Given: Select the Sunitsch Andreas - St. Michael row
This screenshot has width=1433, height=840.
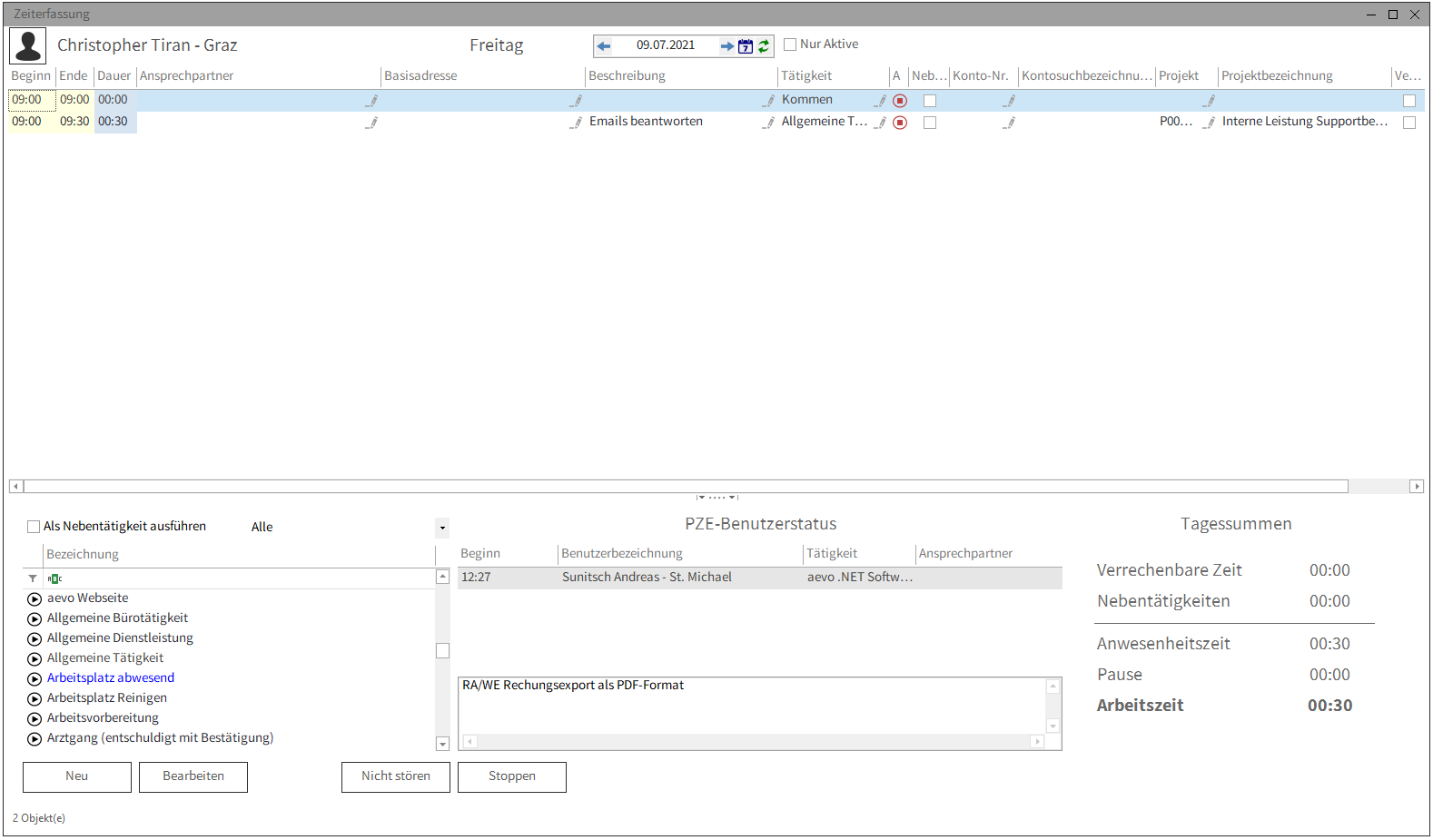Looking at the screenshot, I should pos(760,578).
